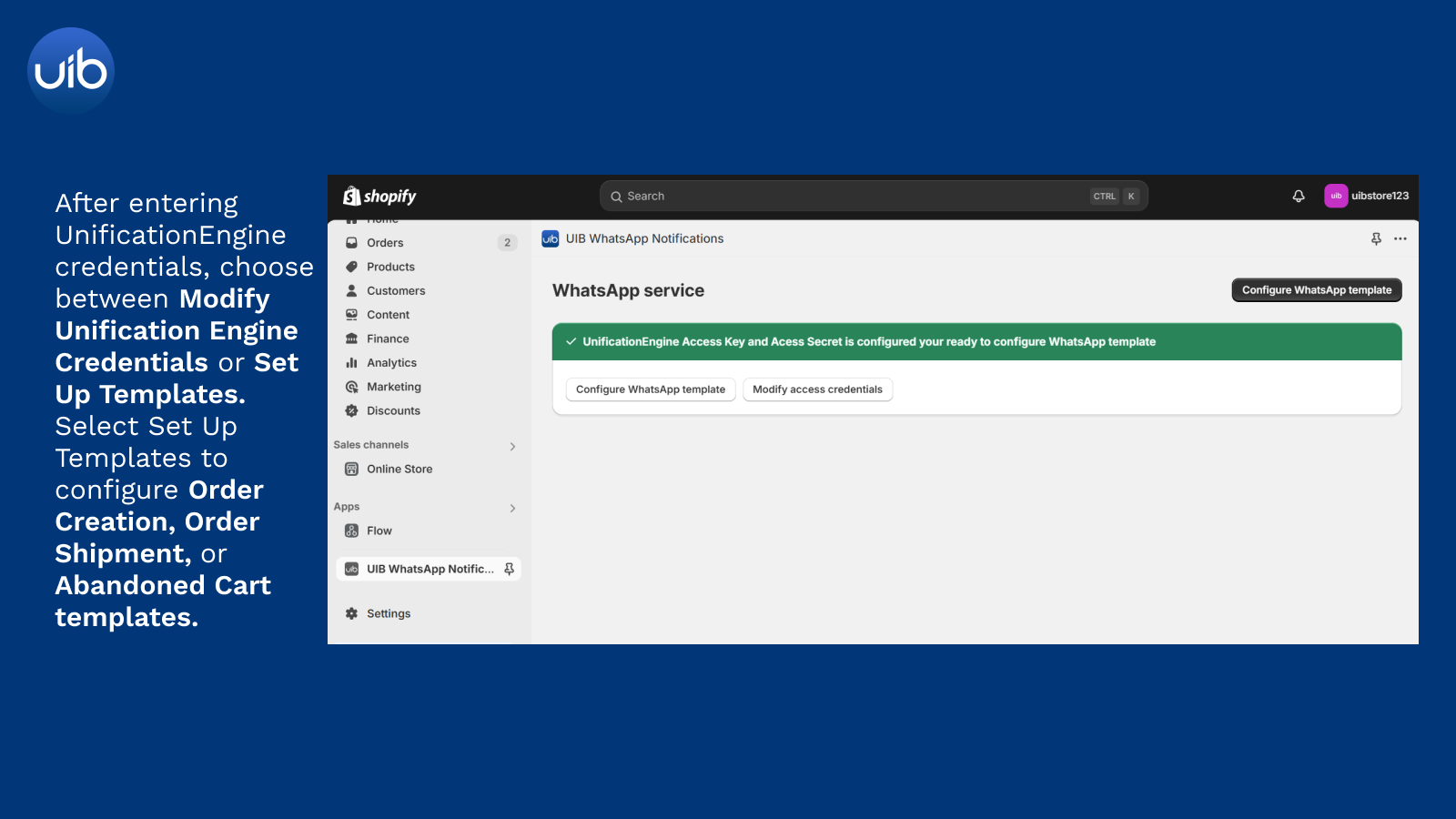Click the Finance bank icon
This screenshot has height=819, width=1456.
click(x=351, y=339)
